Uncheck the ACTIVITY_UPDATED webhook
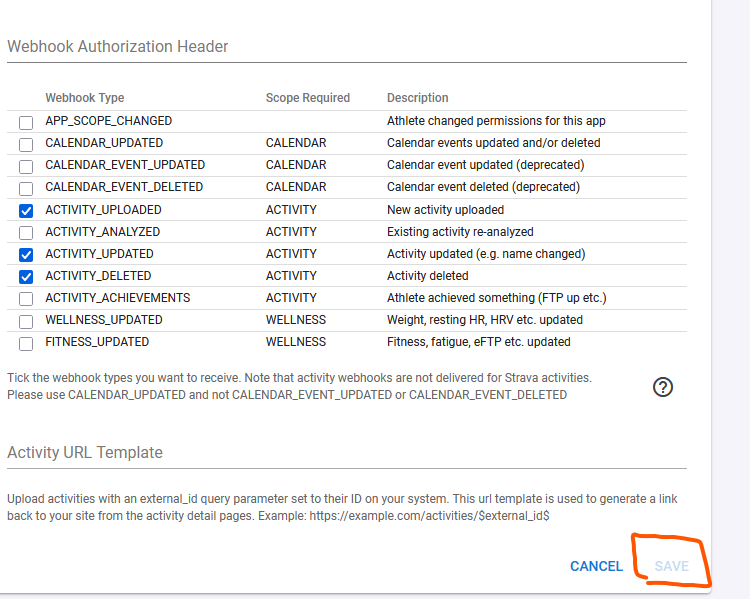 tap(26, 254)
